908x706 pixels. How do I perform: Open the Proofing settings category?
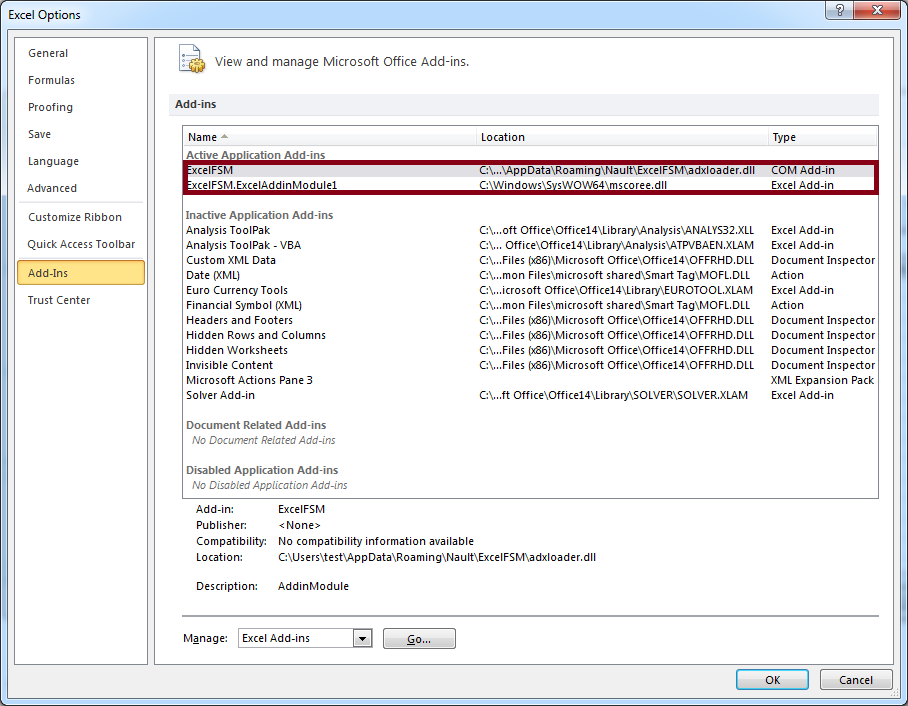pyautogui.click(x=50, y=107)
